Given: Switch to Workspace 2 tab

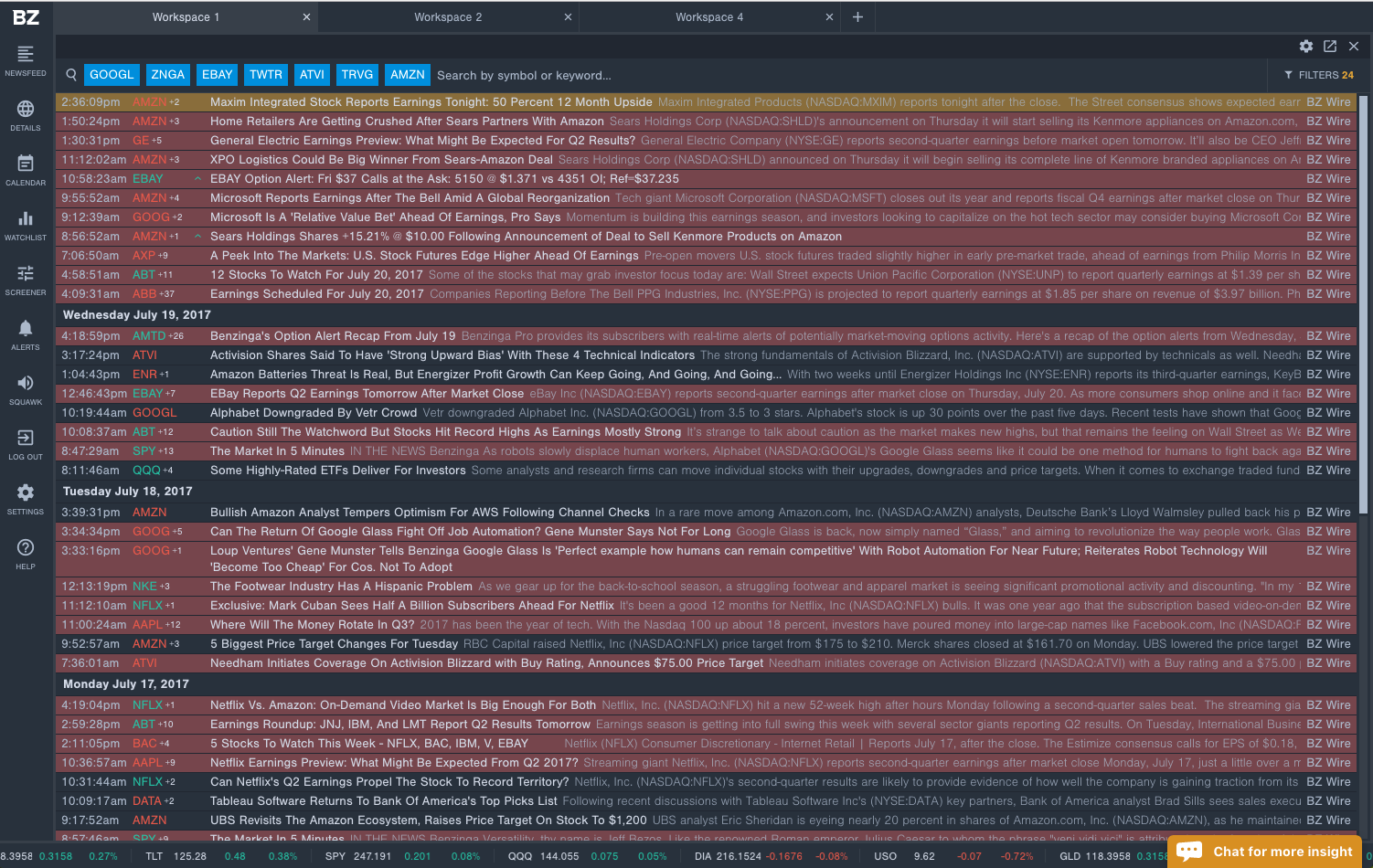Looking at the screenshot, I should 448,17.
